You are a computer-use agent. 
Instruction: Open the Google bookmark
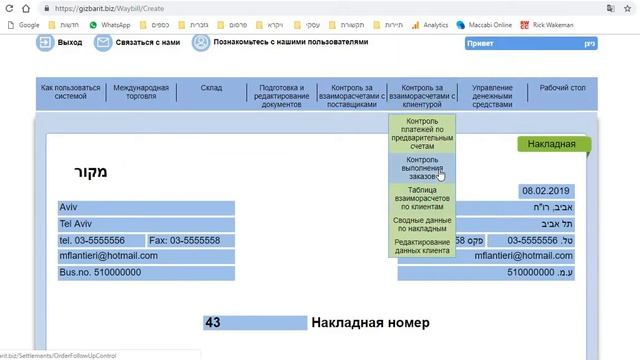click(x=24, y=25)
